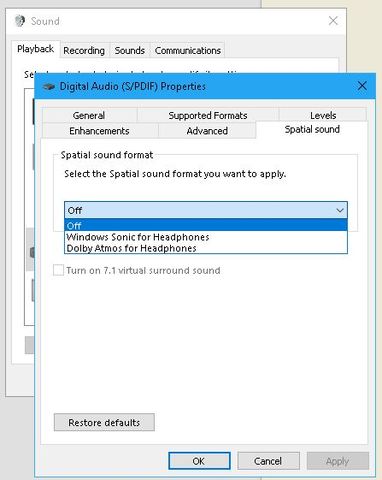
Task: Go to the Levels tab
Action: tap(323, 115)
